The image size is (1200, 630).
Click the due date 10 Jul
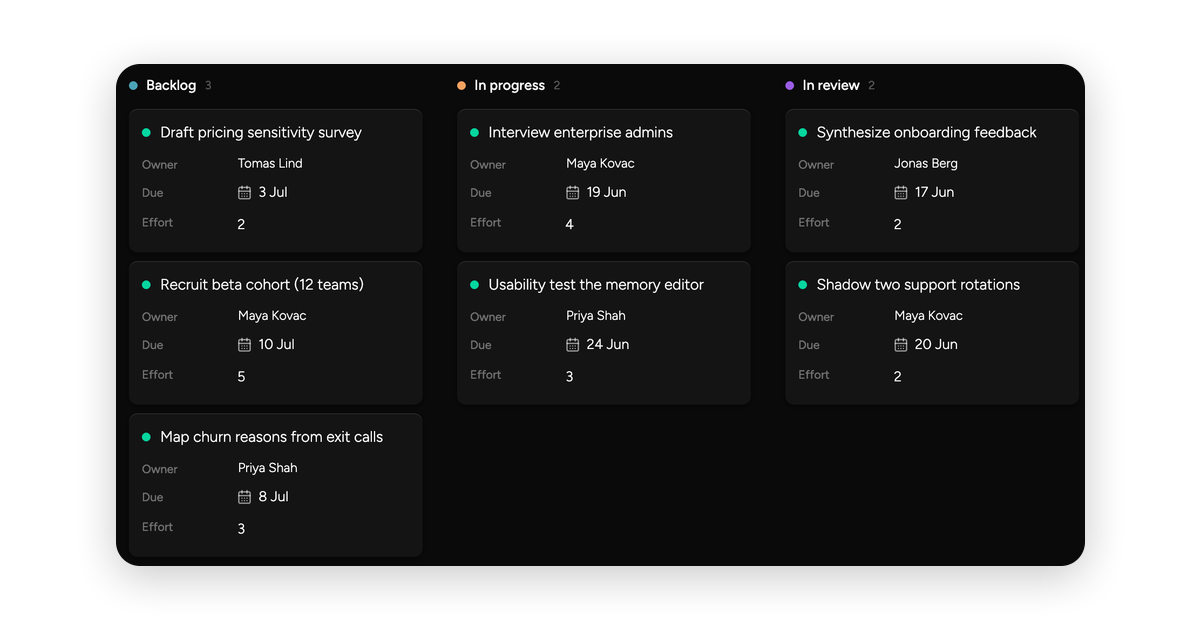[x=276, y=344]
